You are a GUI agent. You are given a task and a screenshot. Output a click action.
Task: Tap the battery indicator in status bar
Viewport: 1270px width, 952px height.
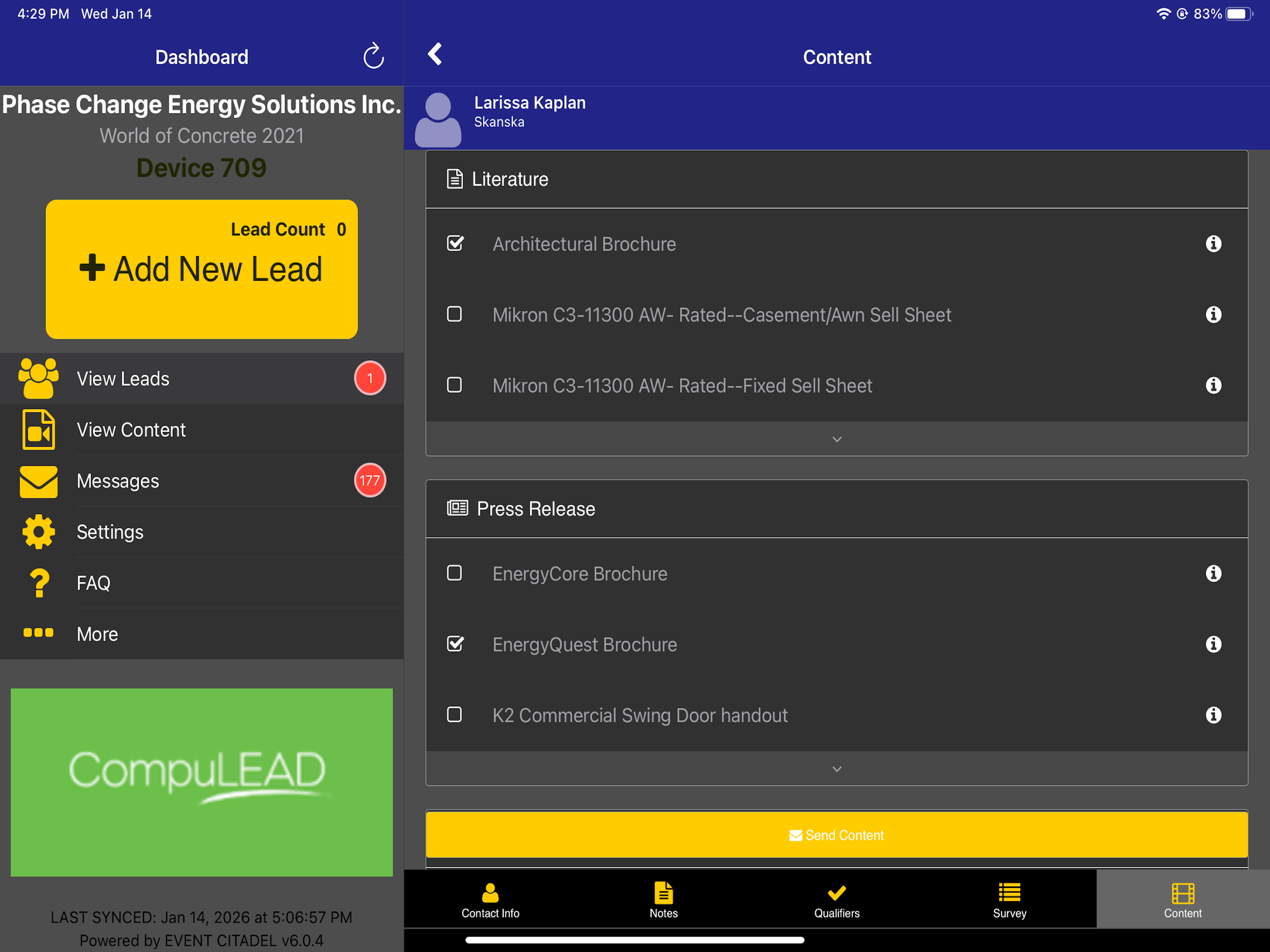click(1239, 14)
